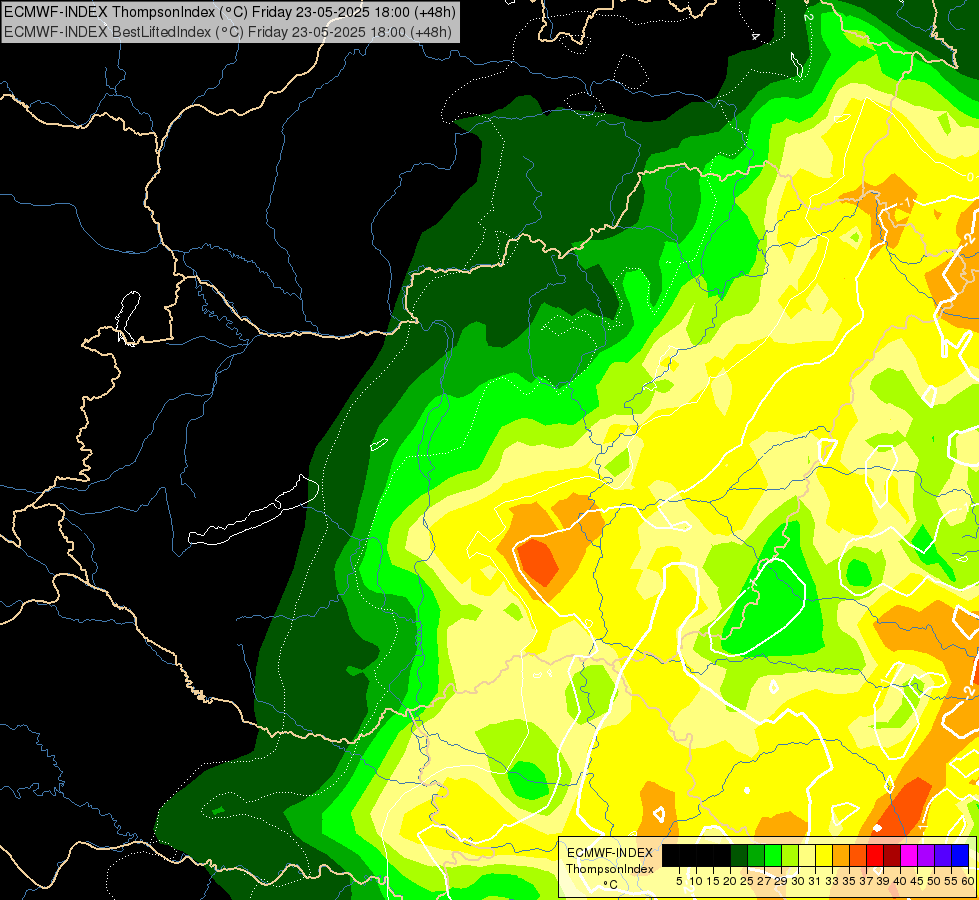The width and height of the screenshot is (979, 900).
Task: Click the °C unit label in legend
Action: pos(610,885)
